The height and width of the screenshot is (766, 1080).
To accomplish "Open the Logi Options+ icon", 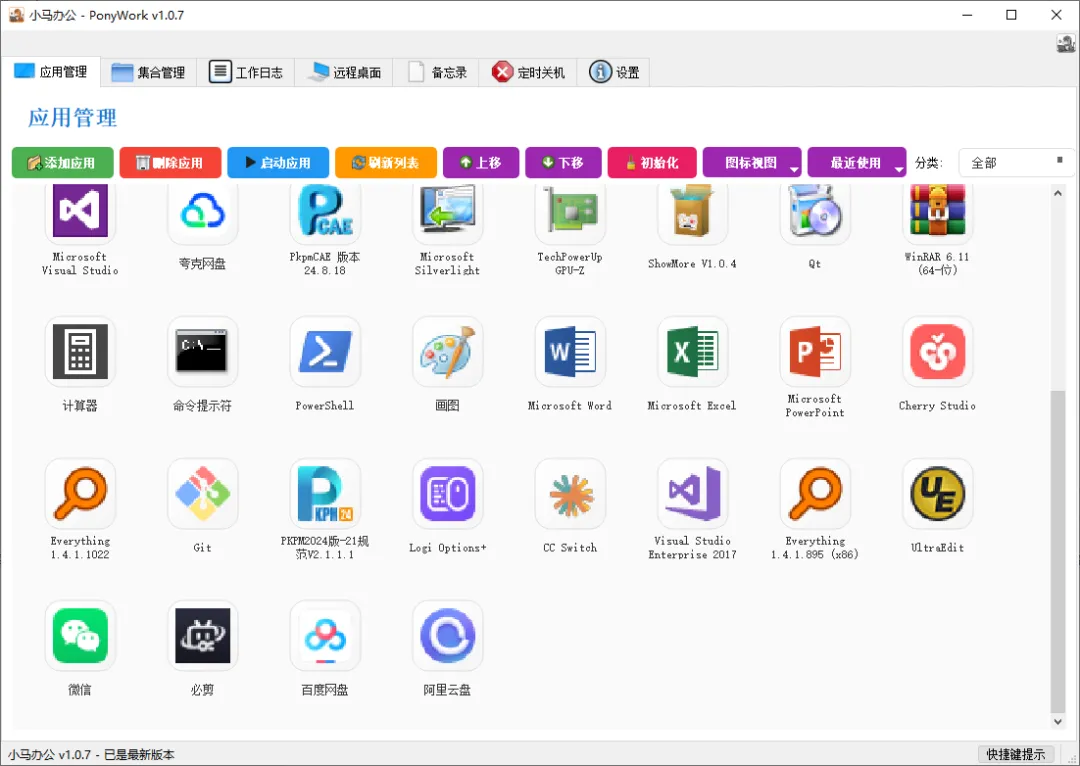I will tap(448, 493).
